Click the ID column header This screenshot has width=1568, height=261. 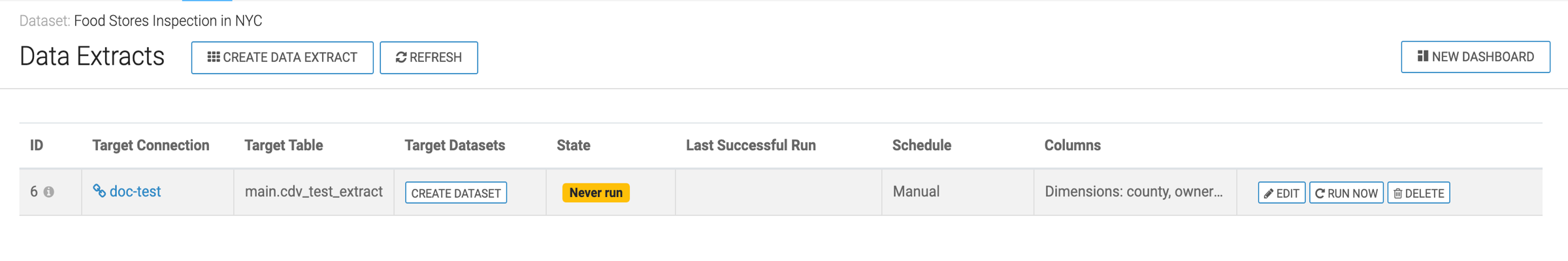pos(37,146)
